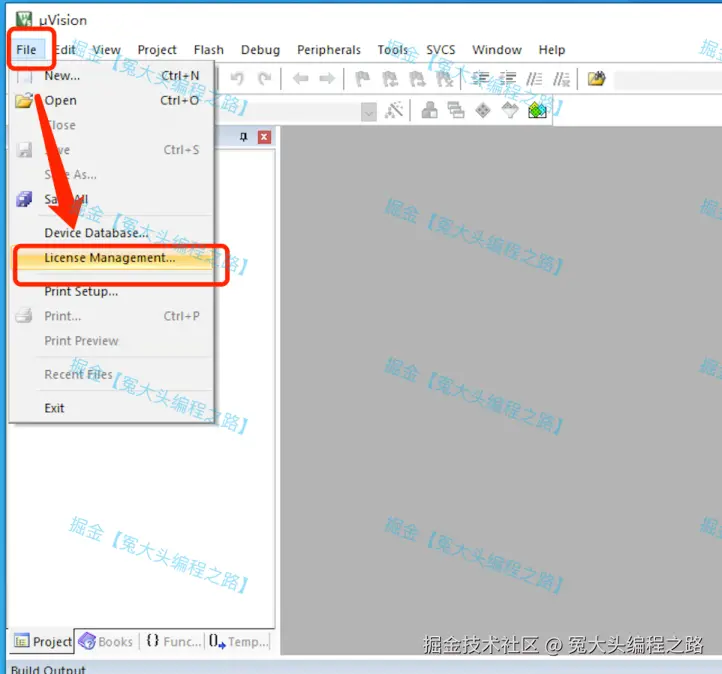Open the Debug menu
This screenshot has width=722, height=674.
pyautogui.click(x=260, y=50)
